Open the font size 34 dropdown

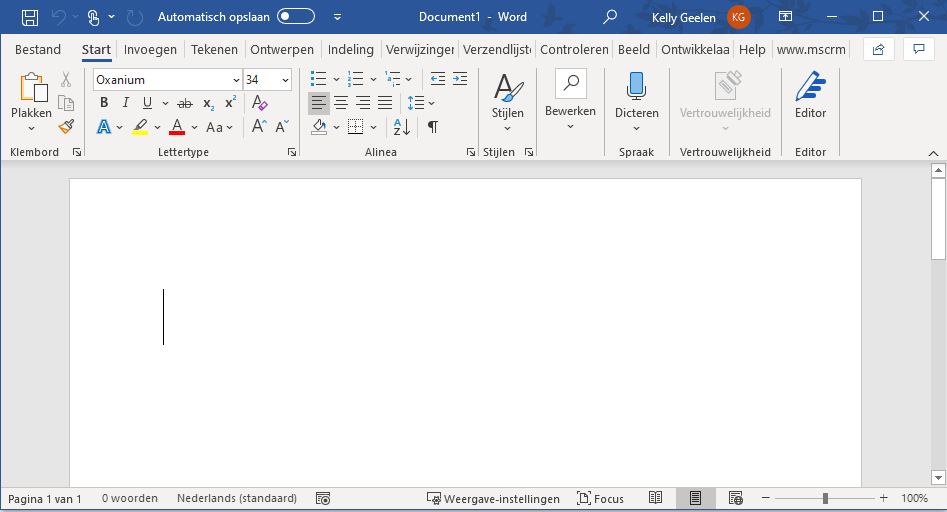coord(285,80)
